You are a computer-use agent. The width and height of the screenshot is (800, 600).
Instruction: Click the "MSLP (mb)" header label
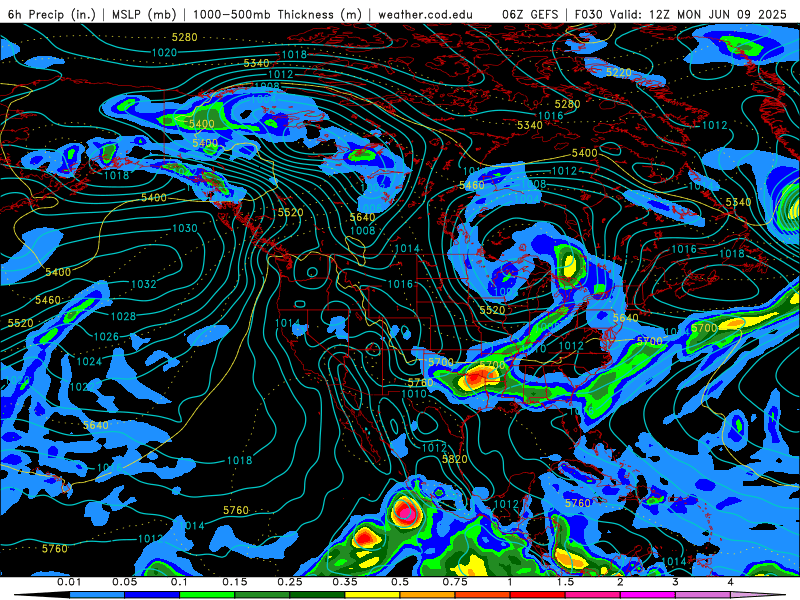144,14
